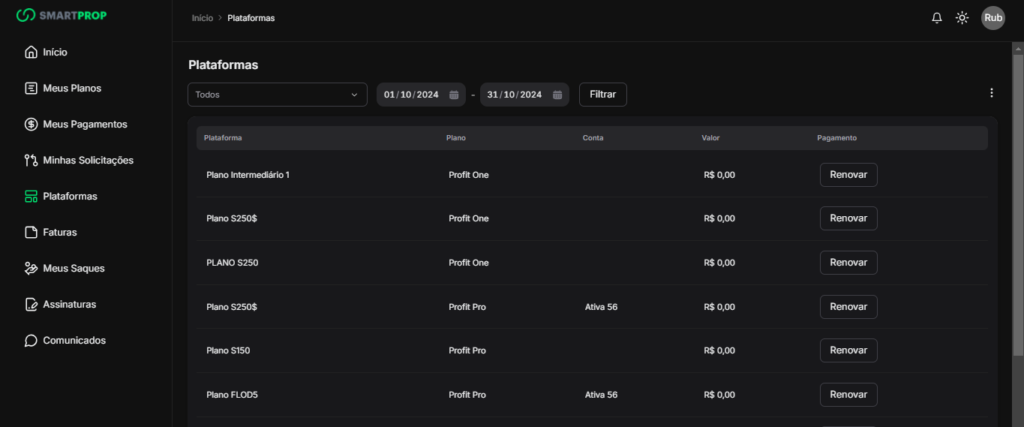This screenshot has height=427, width=1024.
Task: Renew the Plano Intermediário 1 row
Action: (x=848, y=175)
